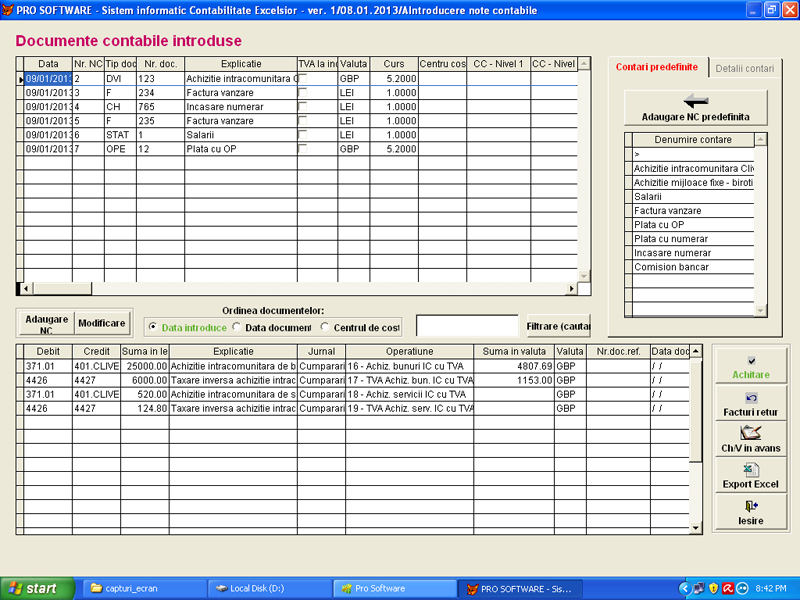The width and height of the screenshot is (800, 600).
Task: Click down arrow of Denumire contare list scrollbar
Action: coord(761,310)
